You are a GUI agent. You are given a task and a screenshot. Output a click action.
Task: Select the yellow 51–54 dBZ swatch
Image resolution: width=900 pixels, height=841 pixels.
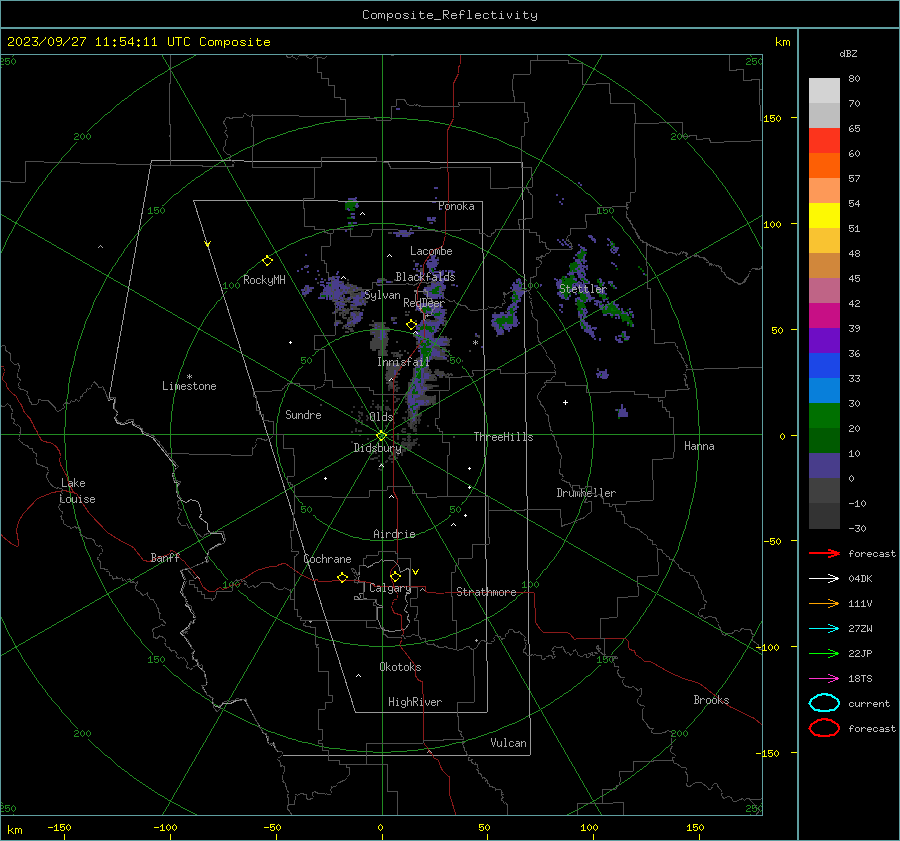tap(824, 216)
